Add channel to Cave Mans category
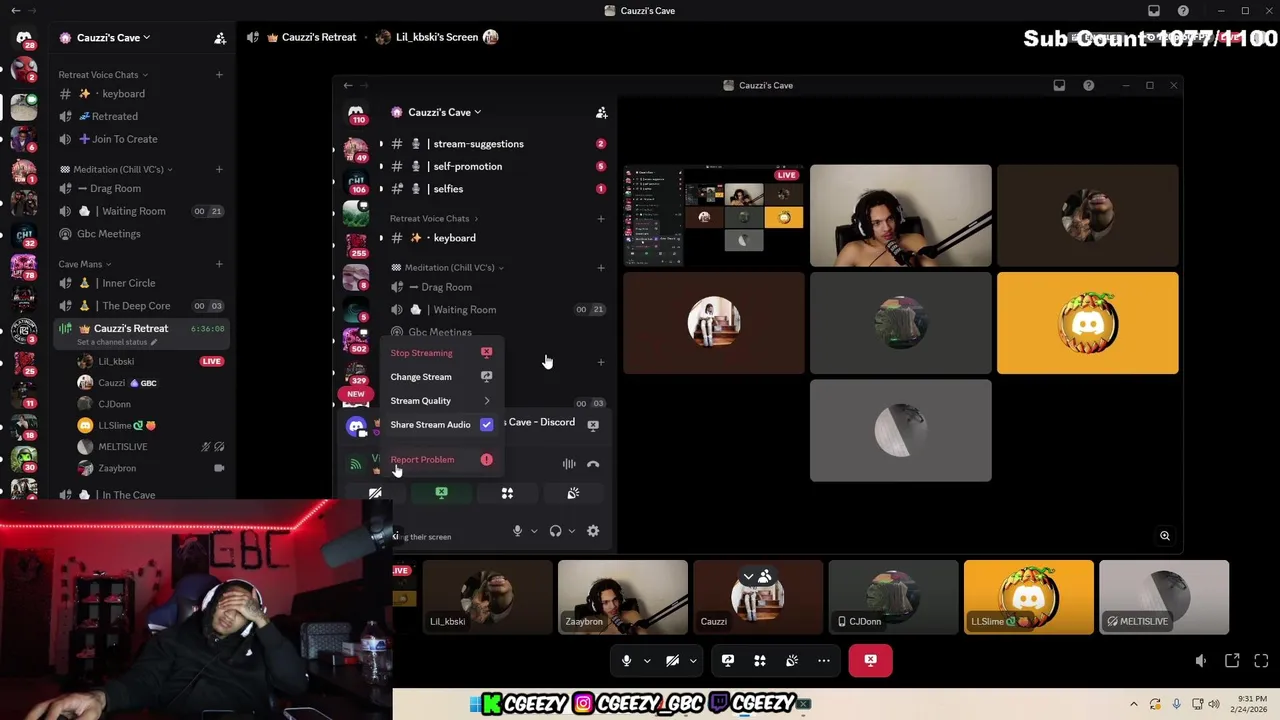Viewport: 1280px width, 720px height. click(219, 264)
